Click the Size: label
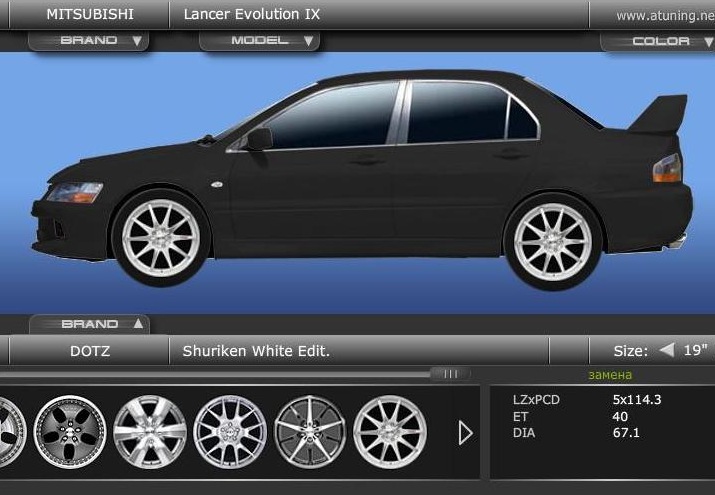The height and width of the screenshot is (495, 715). click(630, 351)
